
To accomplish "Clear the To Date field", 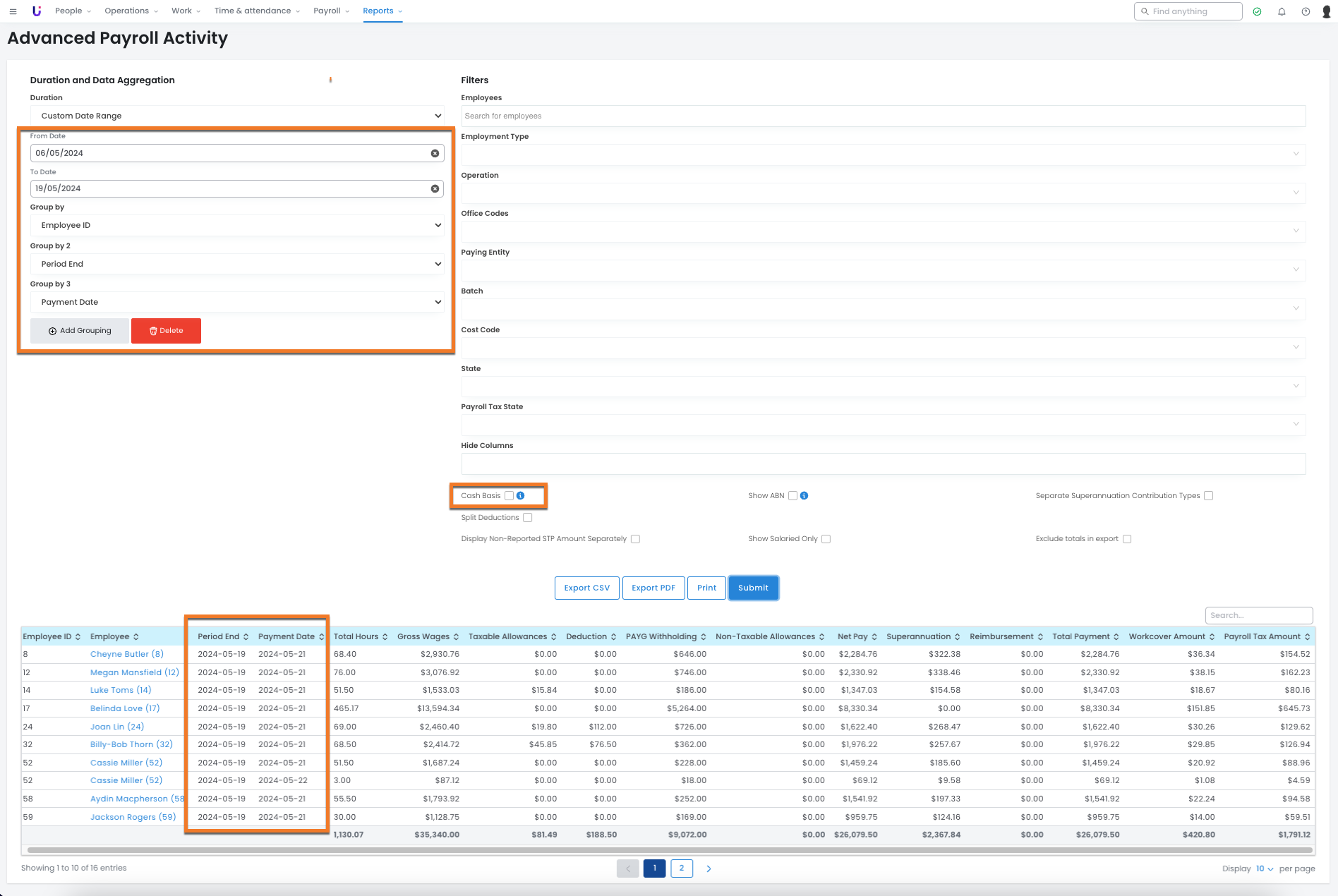I will pos(435,188).
